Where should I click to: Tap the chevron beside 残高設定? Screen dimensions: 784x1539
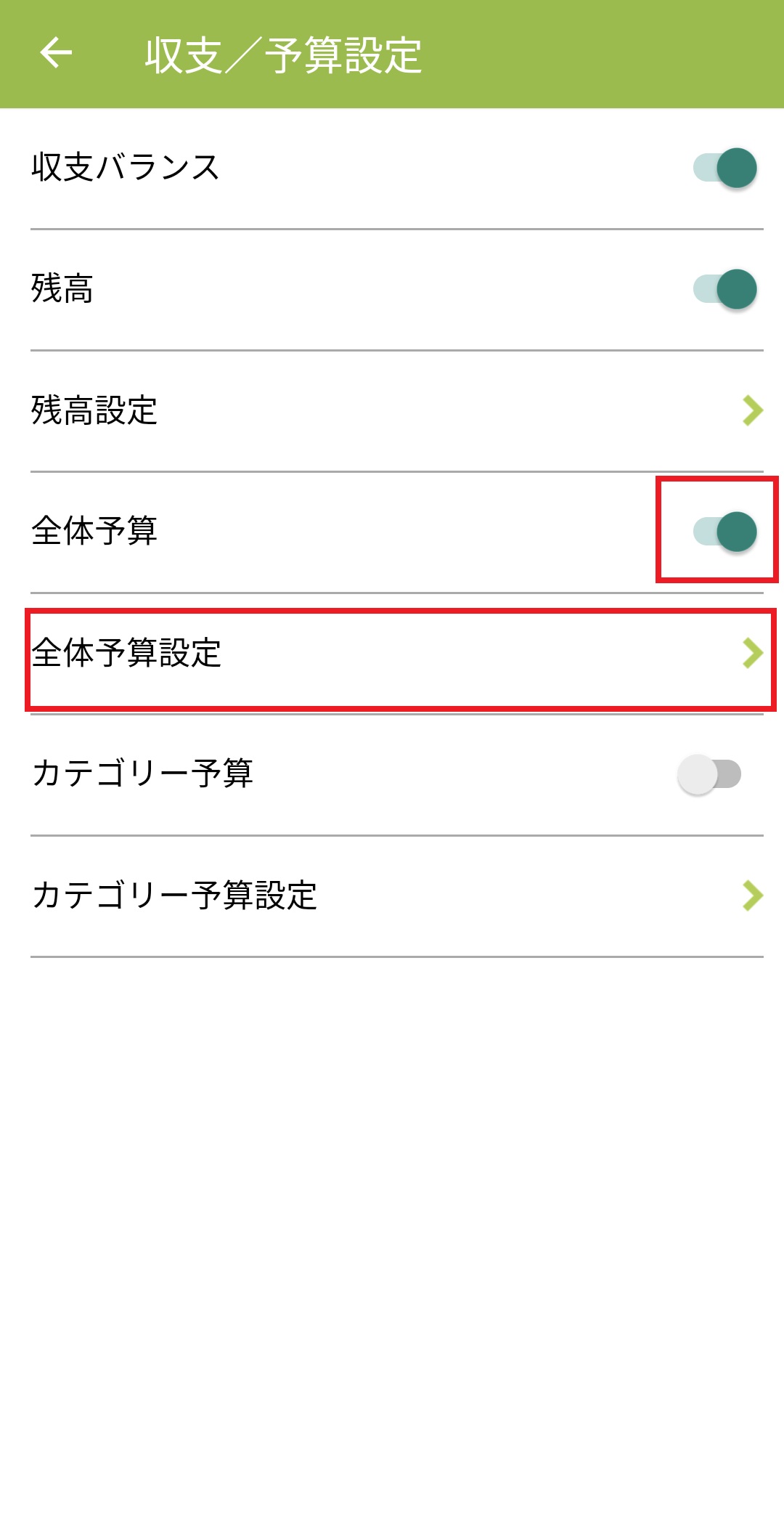(752, 410)
